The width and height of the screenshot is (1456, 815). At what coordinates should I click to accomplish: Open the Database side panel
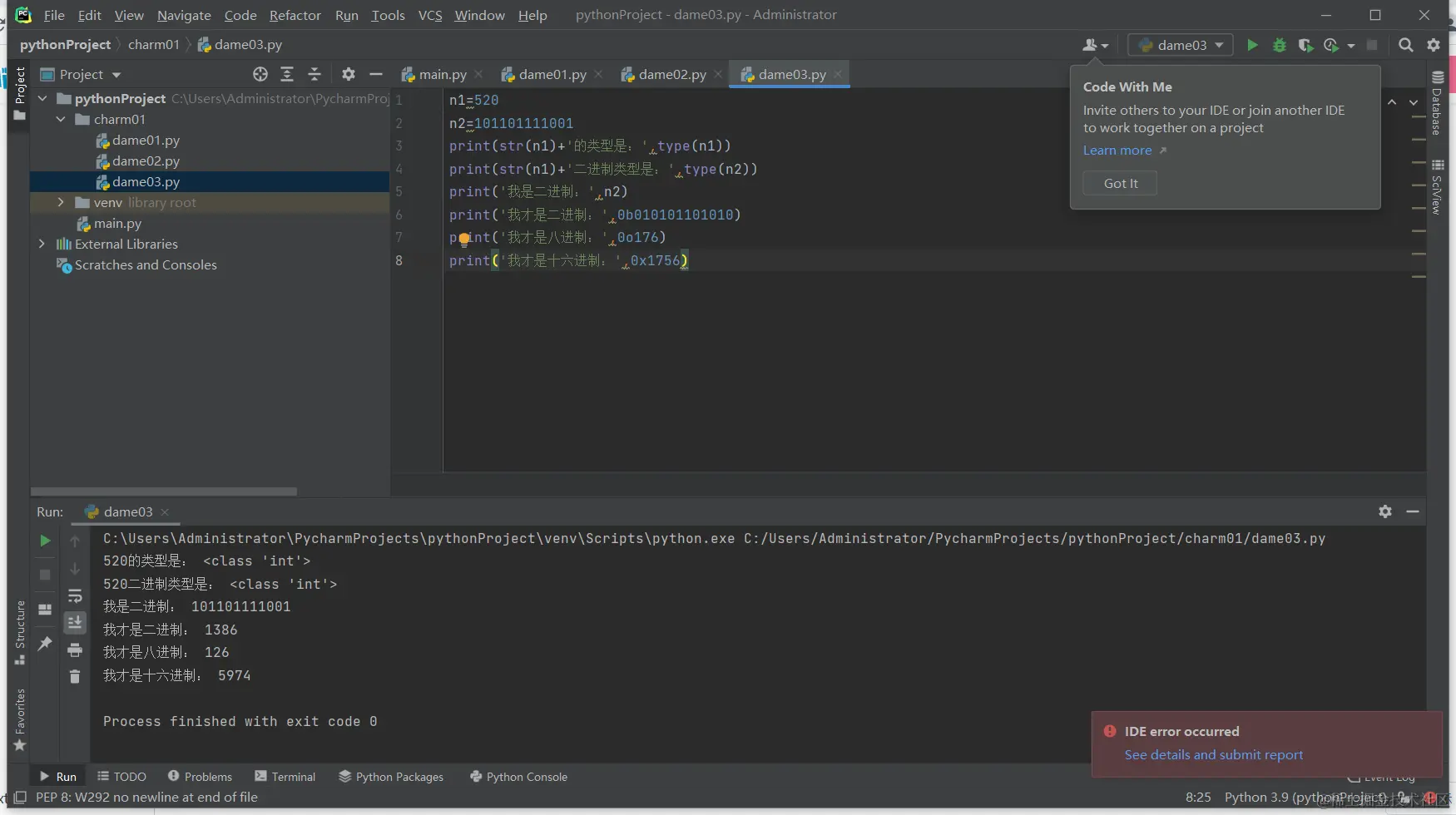coord(1437,103)
